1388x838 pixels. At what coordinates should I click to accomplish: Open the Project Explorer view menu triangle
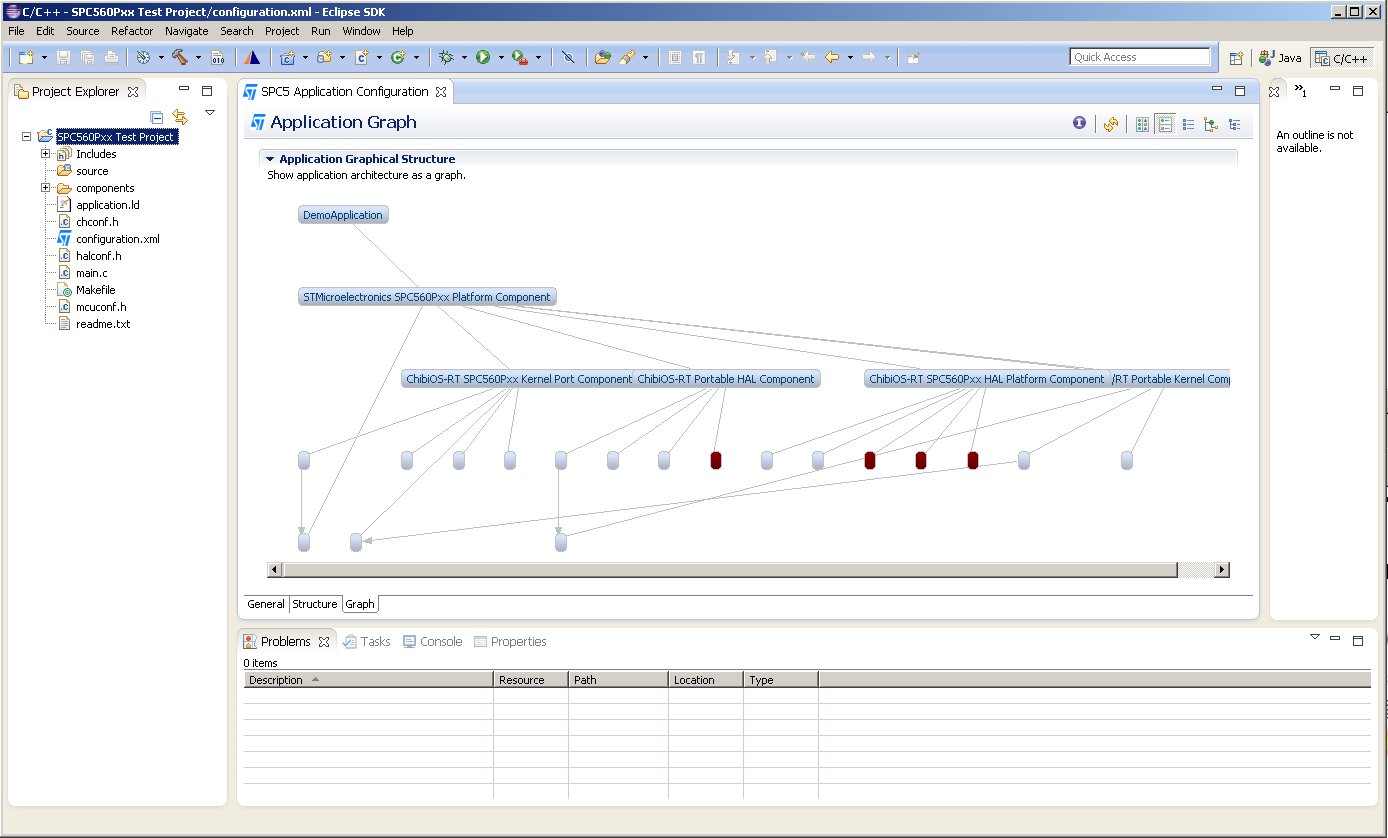(210, 113)
